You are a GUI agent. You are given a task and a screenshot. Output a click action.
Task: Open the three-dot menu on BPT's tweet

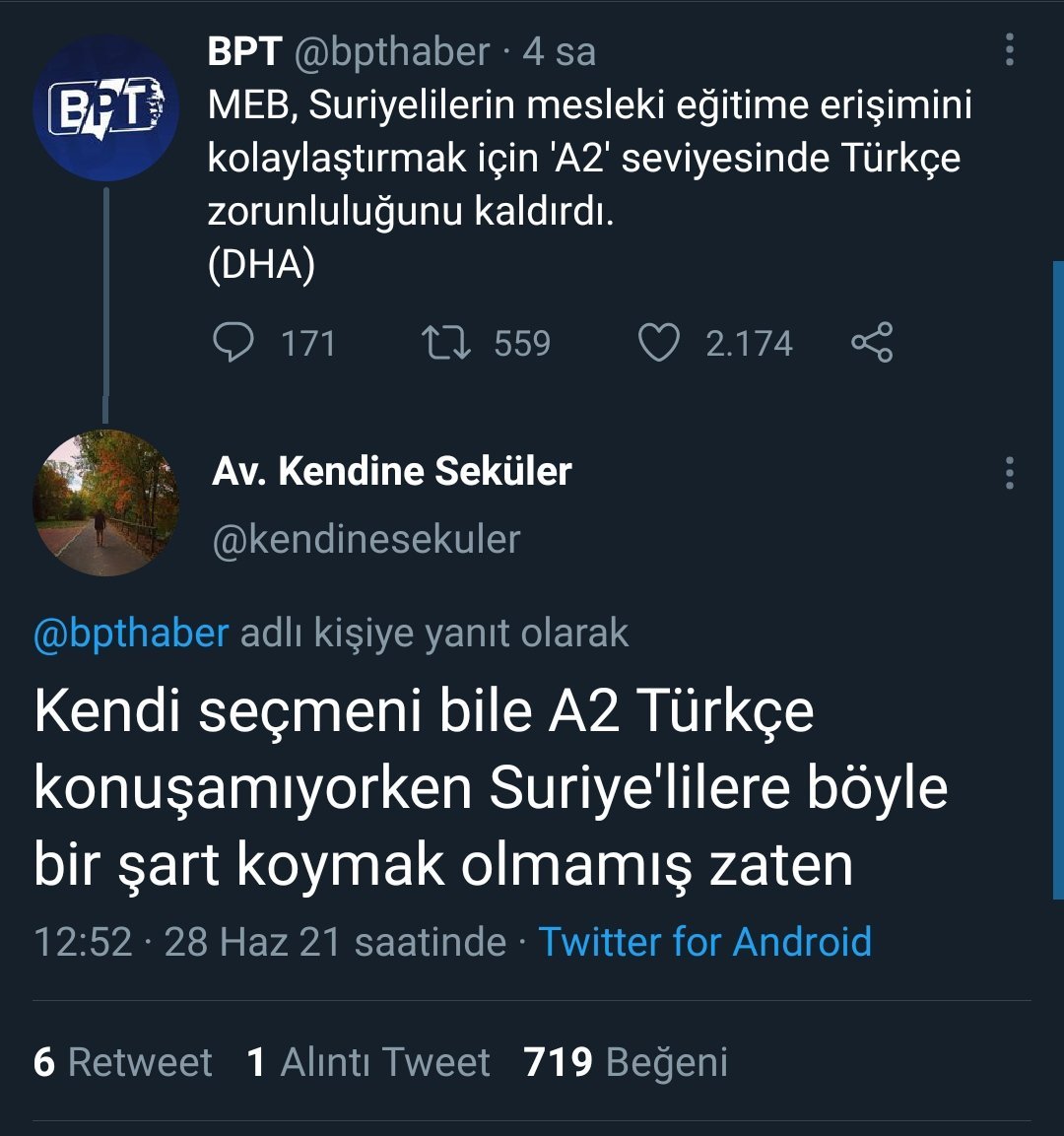(x=1009, y=49)
